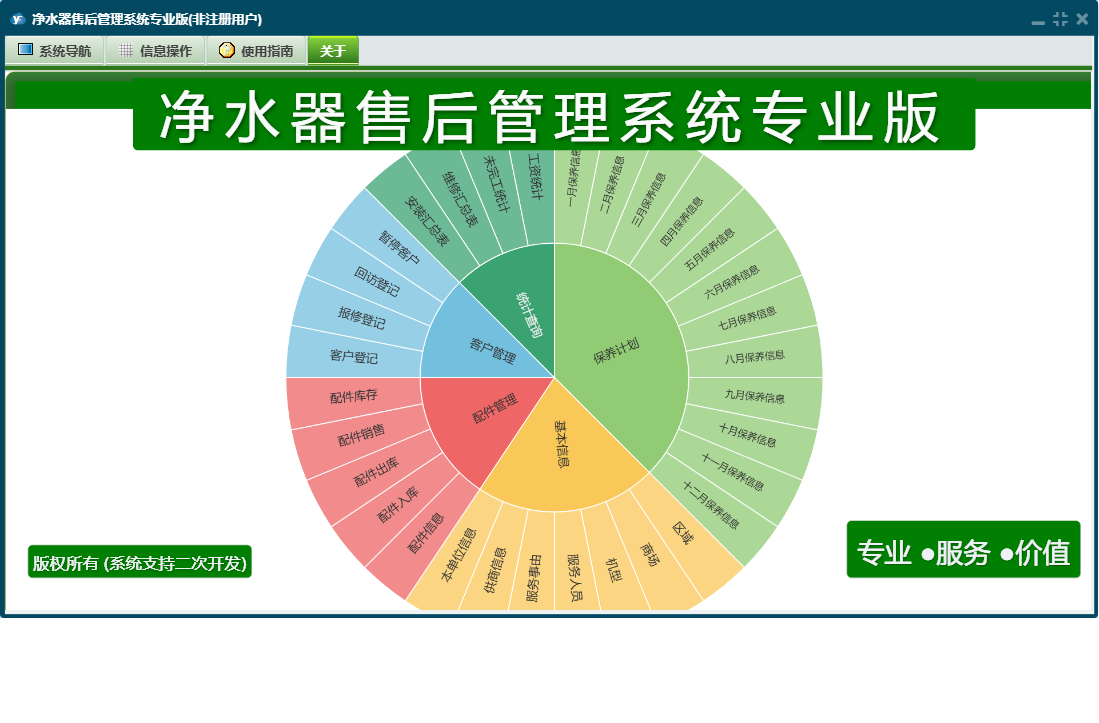Open the 供商信息 segment
This screenshot has width=1099, height=723.
click(x=495, y=570)
